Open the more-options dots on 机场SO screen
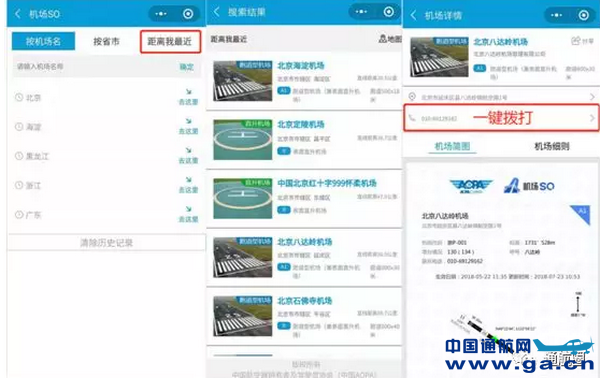The image size is (600, 378). point(161,14)
